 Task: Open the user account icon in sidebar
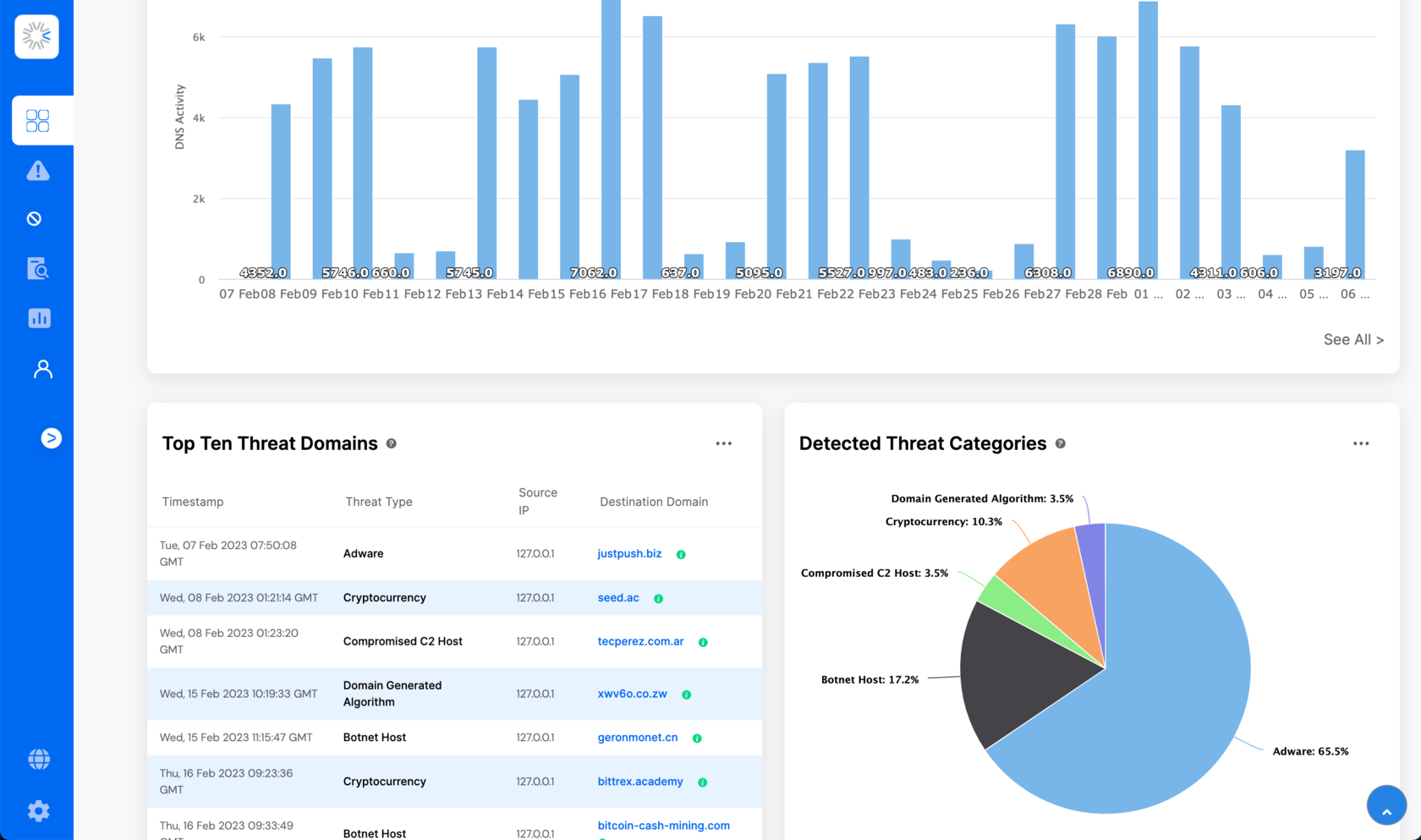[42, 369]
